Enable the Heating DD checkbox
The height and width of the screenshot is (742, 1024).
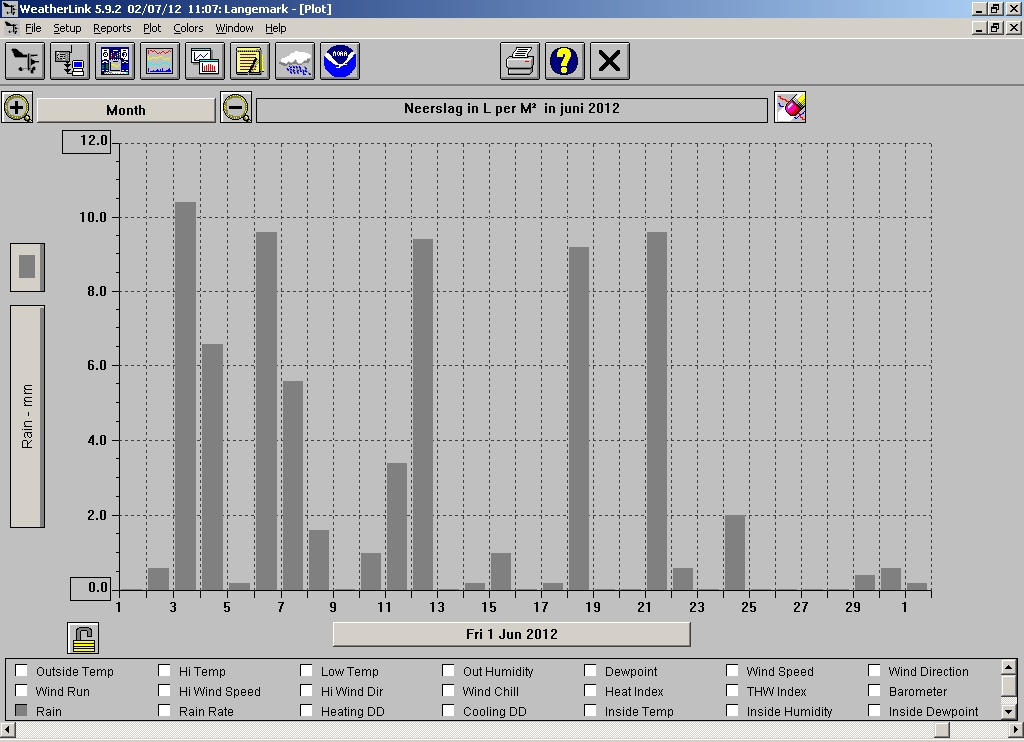(306, 711)
